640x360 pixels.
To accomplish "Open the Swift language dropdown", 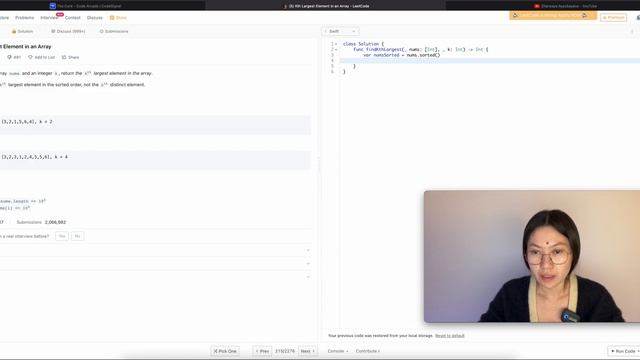I will [340, 31].
